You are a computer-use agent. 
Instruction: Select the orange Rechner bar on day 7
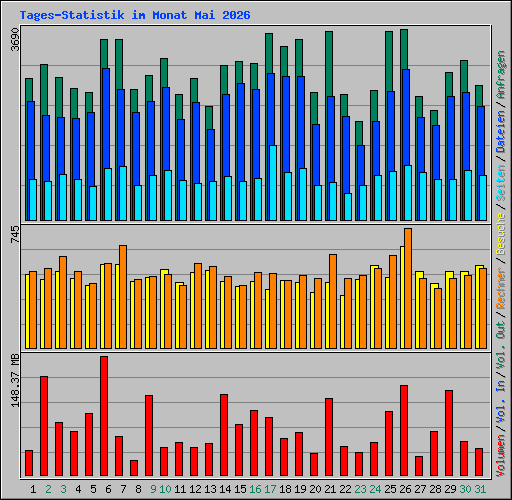[123, 297]
